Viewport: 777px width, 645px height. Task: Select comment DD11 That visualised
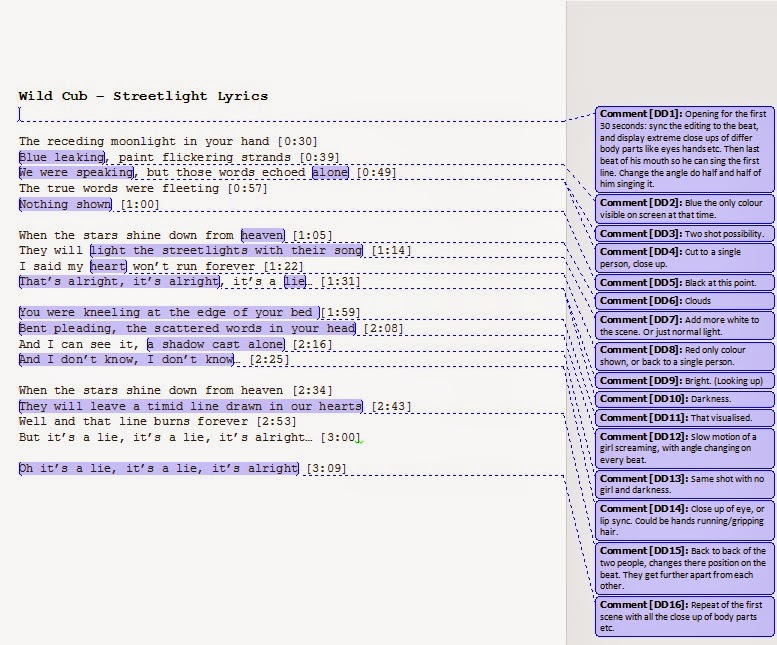point(684,418)
